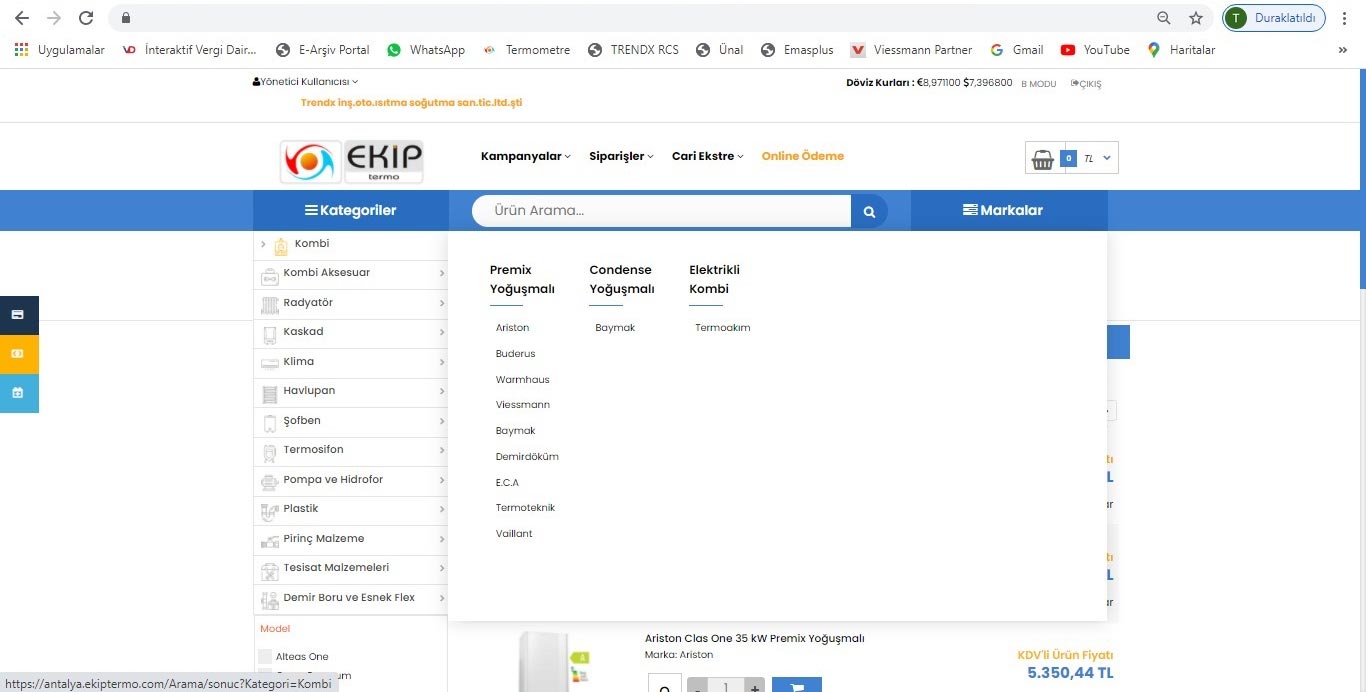1366x692 pixels.
Task: Select Vaillant brand link
Action: click(x=514, y=534)
